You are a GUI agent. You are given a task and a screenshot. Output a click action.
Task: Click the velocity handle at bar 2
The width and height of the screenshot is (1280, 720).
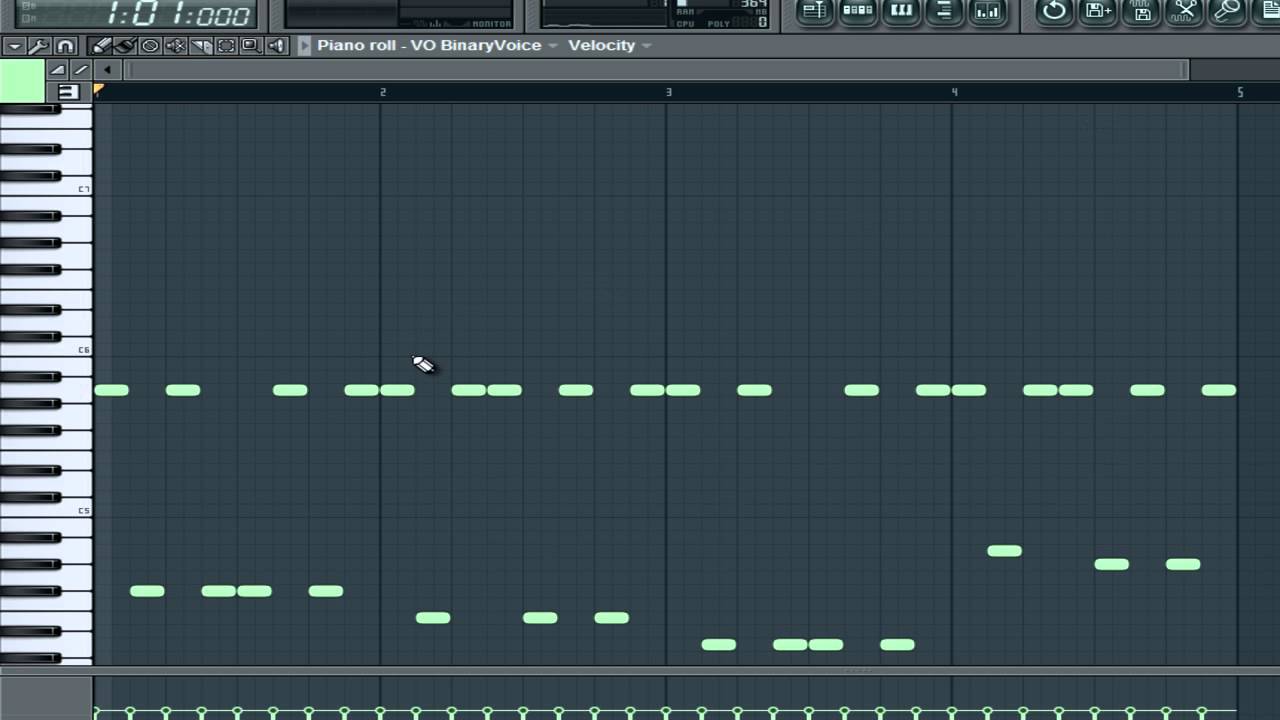pyautogui.click(x=380, y=712)
